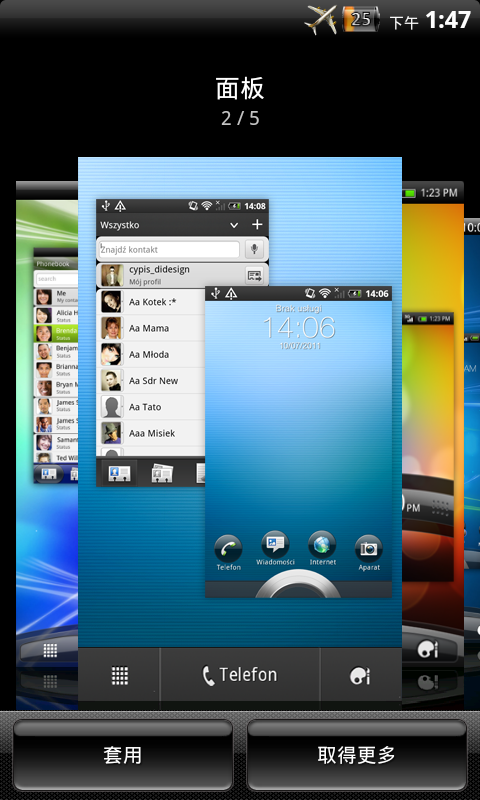The width and height of the screenshot is (480, 800).
Task: Tap the search field in Phonebook preview
Action: (x=57, y=279)
